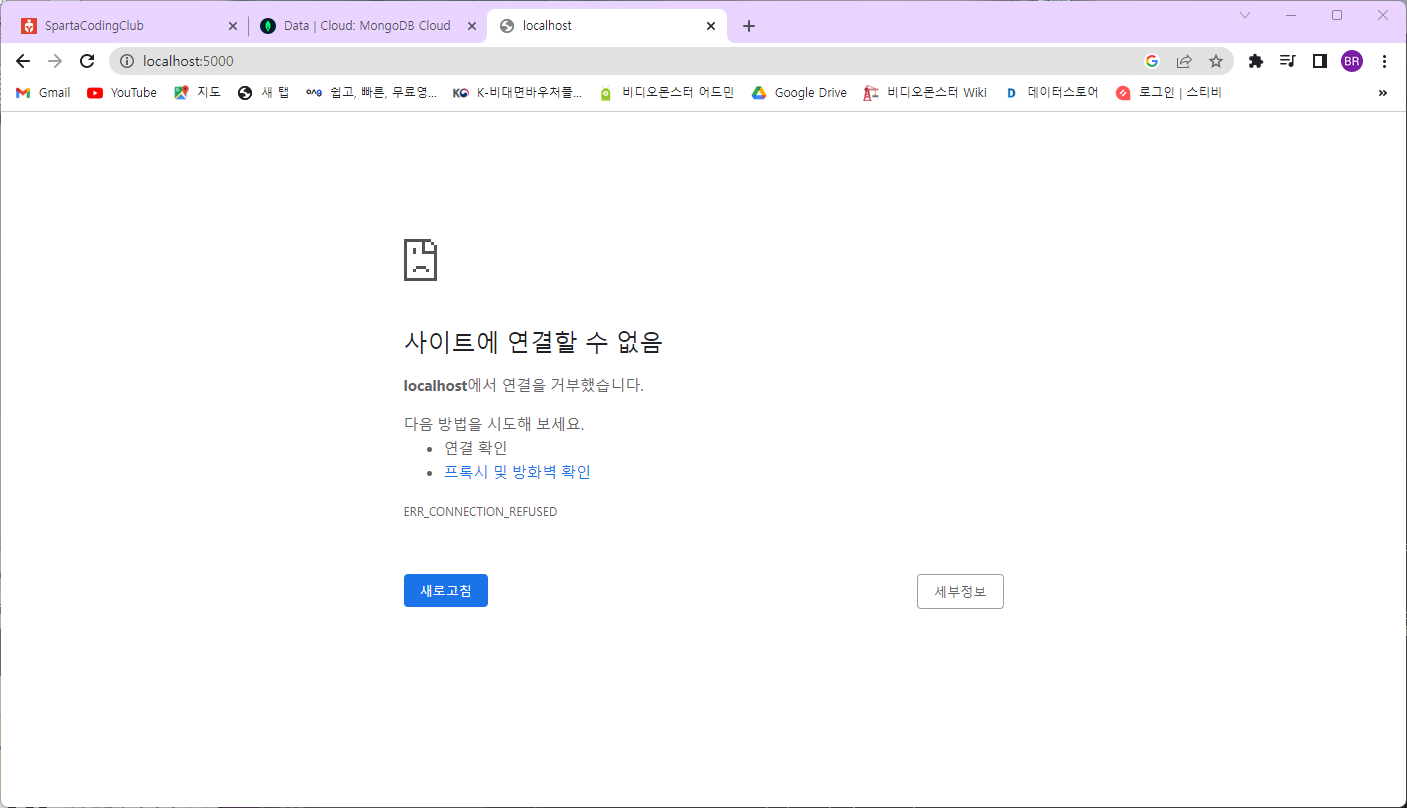This screenshot has width=1407, height=808.
Task: Open the 새 탭 bookmark
Action: pyautogui.click(x=263, y=93)
